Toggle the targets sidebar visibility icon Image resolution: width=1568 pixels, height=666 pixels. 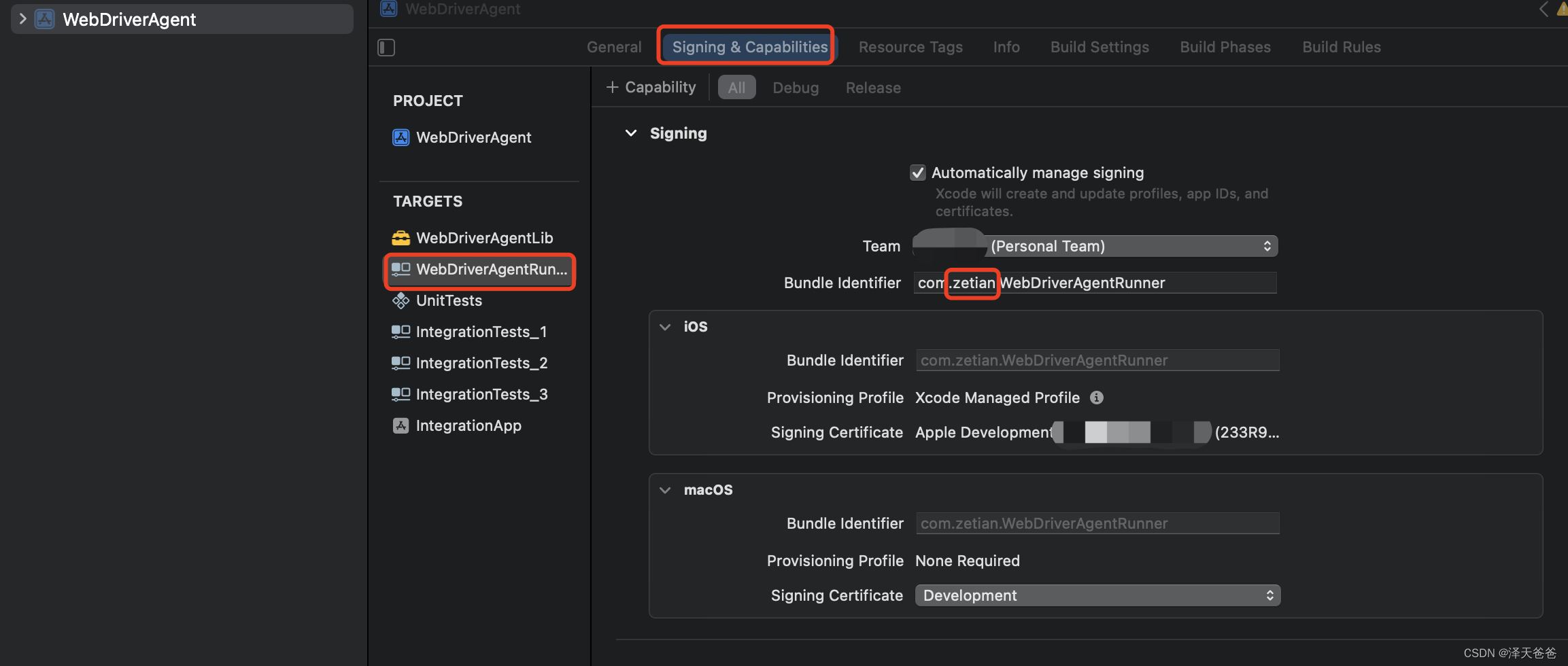click(386, 48)
